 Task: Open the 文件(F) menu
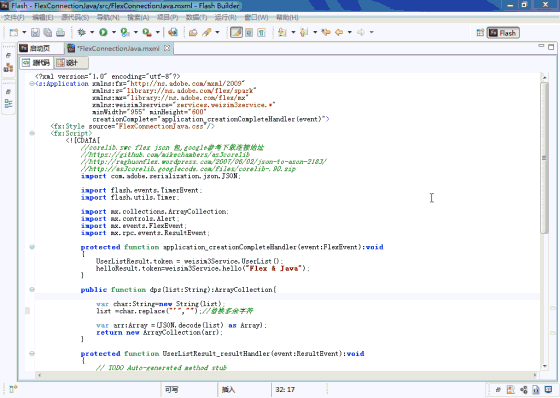click(14, 17)
